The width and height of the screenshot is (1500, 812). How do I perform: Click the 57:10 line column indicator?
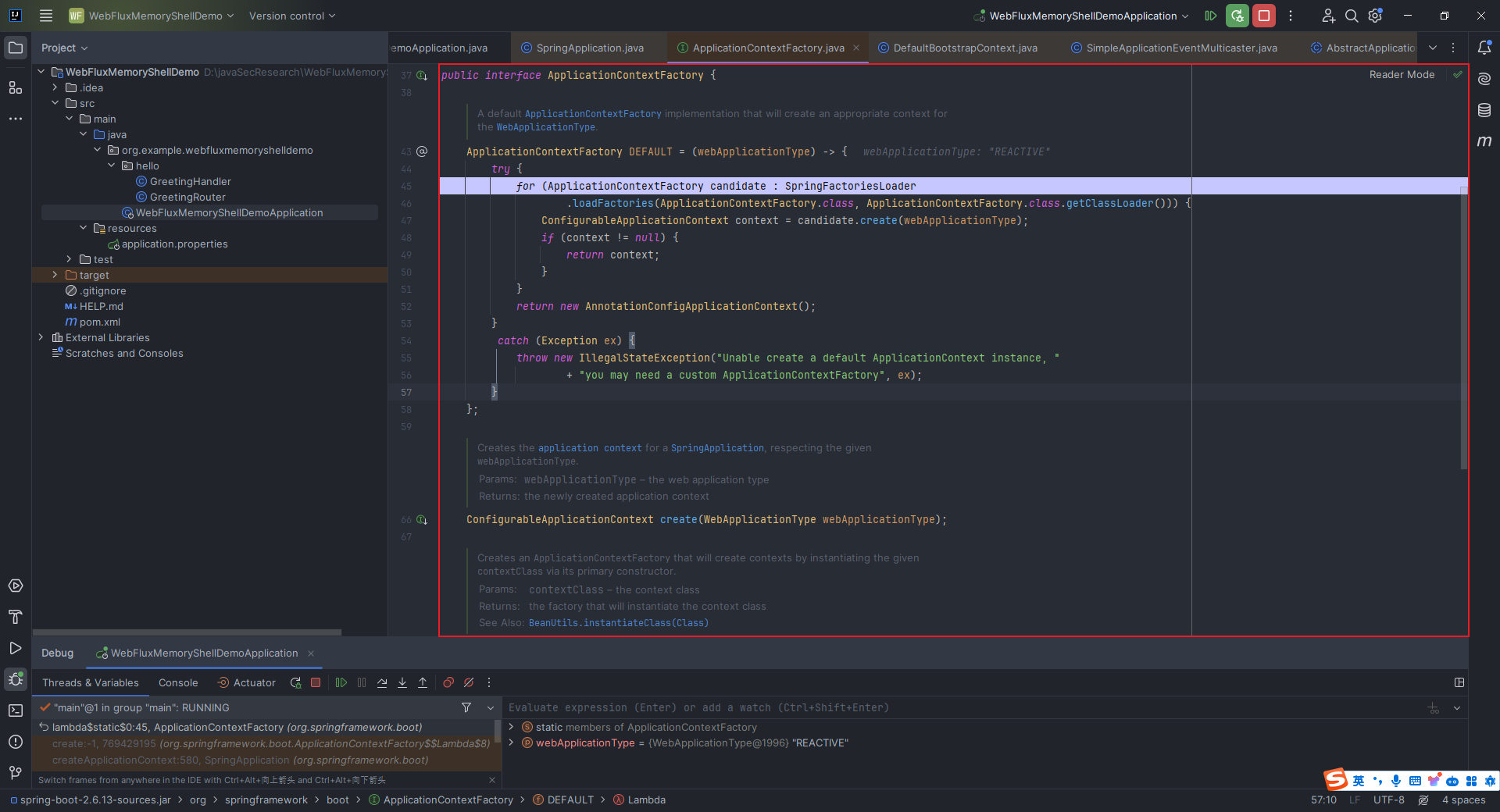(x=1323, y=800)
